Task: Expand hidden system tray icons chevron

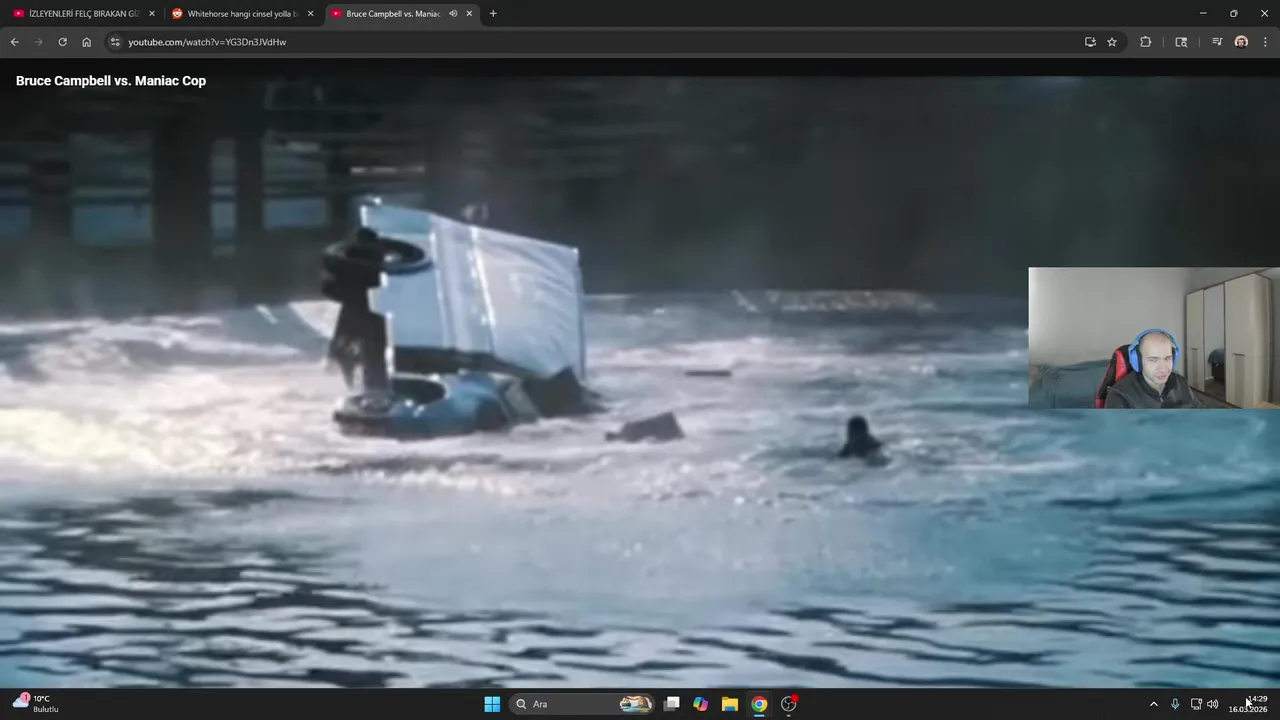Action: pos(1153,704)
